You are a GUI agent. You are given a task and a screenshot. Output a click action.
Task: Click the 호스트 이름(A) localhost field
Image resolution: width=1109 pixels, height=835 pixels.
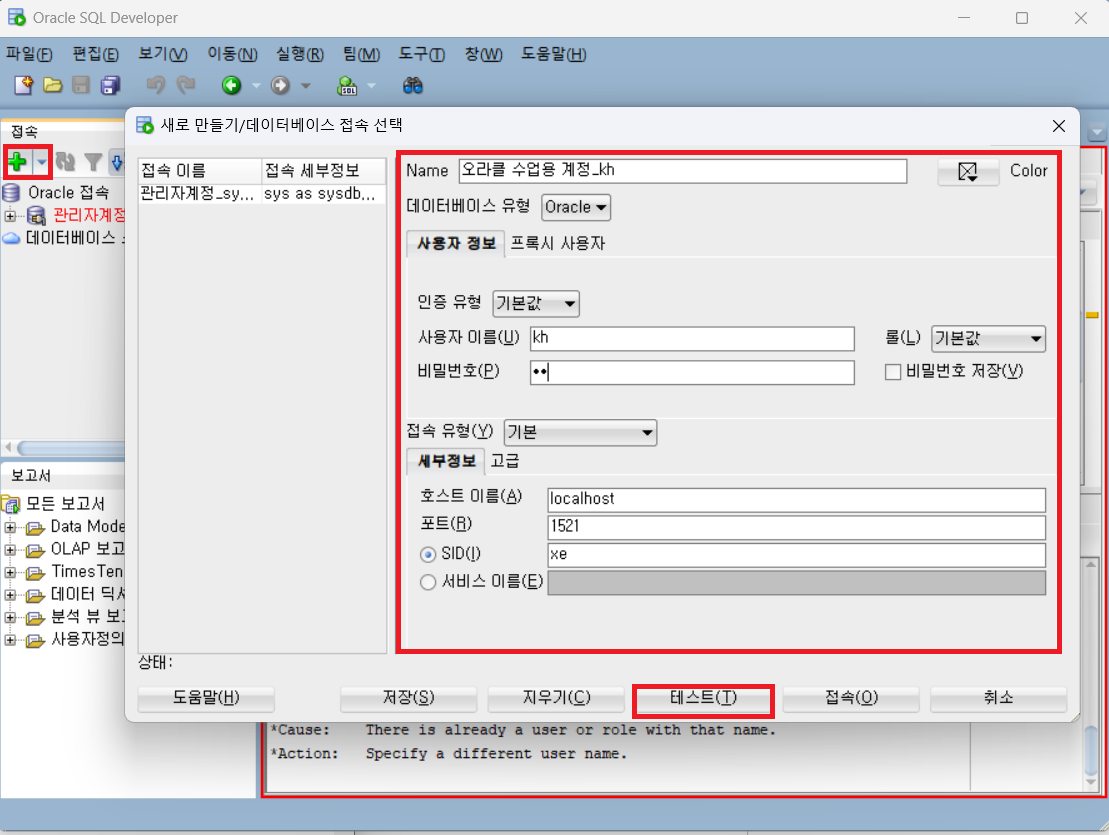(796, 499)
